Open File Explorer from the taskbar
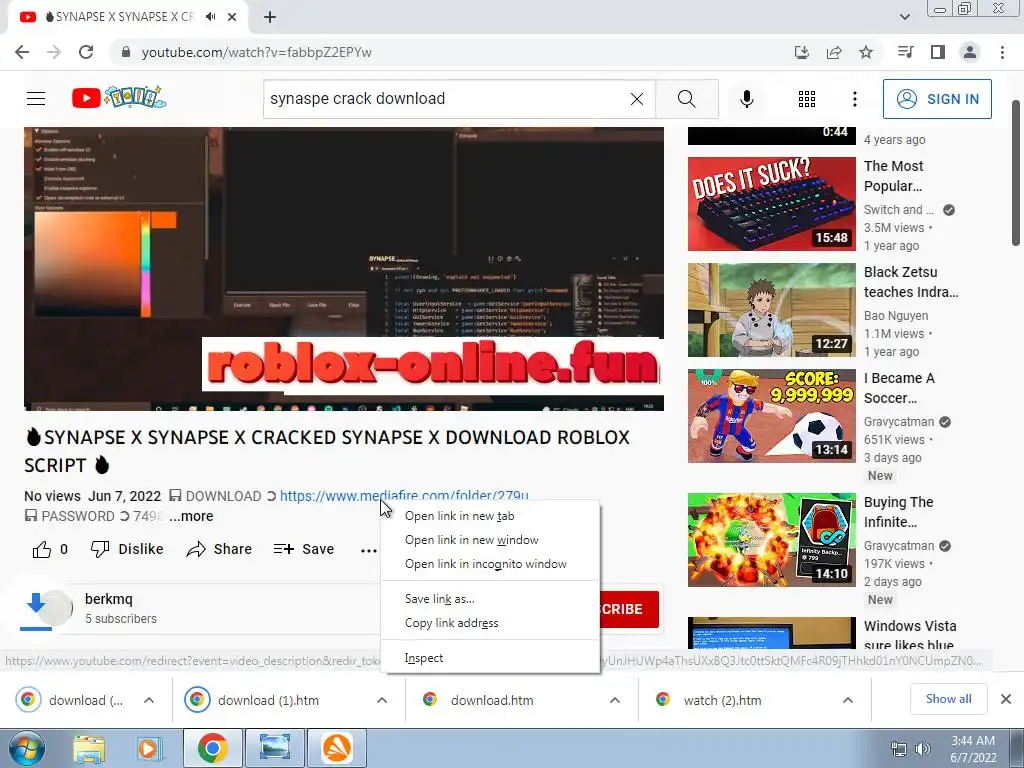The width and height of the screenshot is (1024, 768). tap(89, 748)
